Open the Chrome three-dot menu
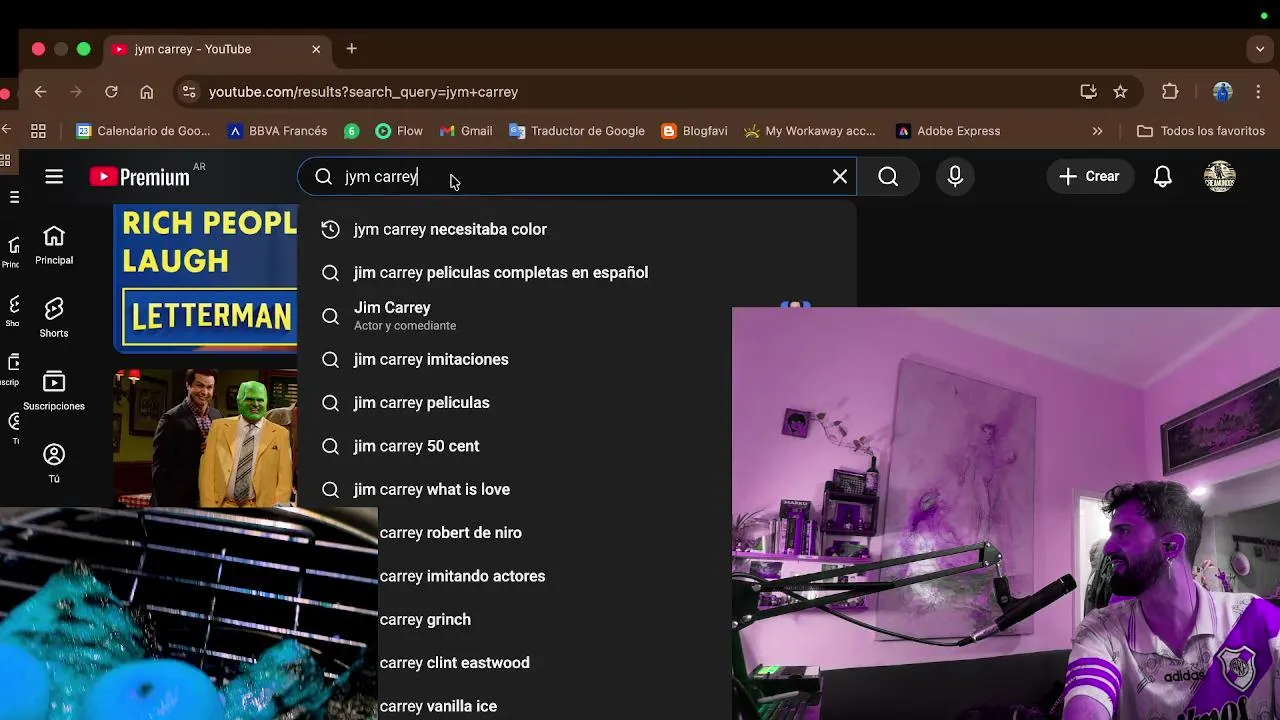Viewport: 1280px width, 720px height. pyautogui.click(x=1259, y=92)
